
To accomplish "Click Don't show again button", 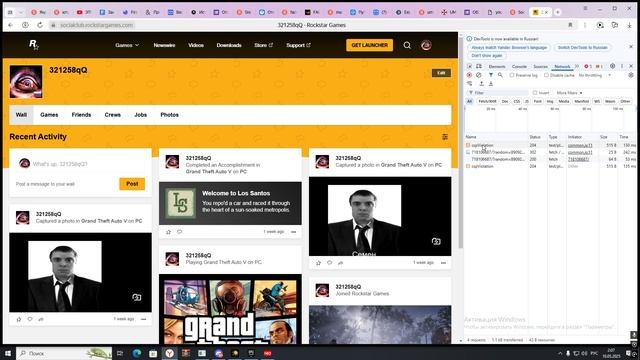I will point(487,56).
